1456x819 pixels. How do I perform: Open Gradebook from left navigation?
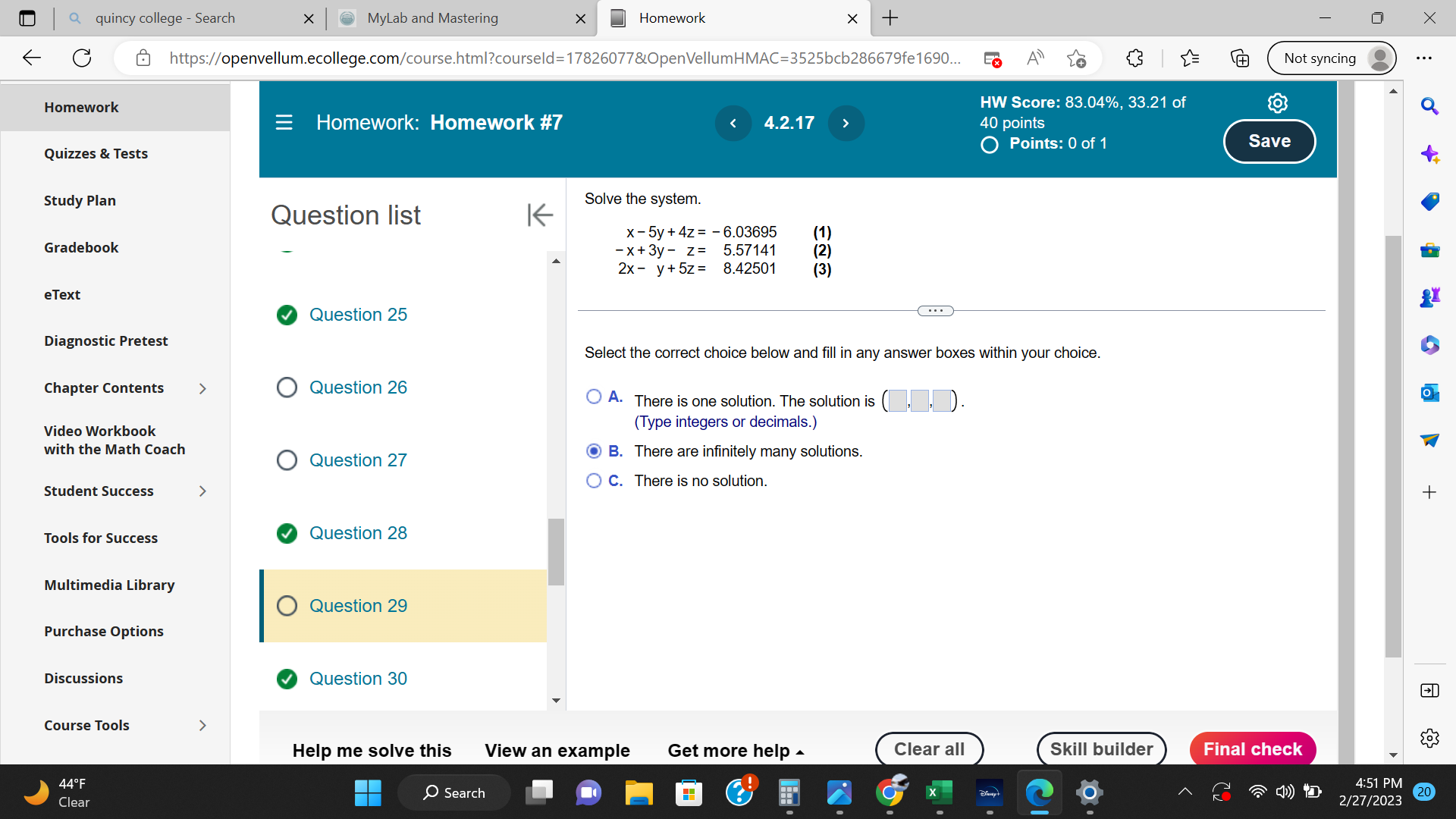[81, 247]
